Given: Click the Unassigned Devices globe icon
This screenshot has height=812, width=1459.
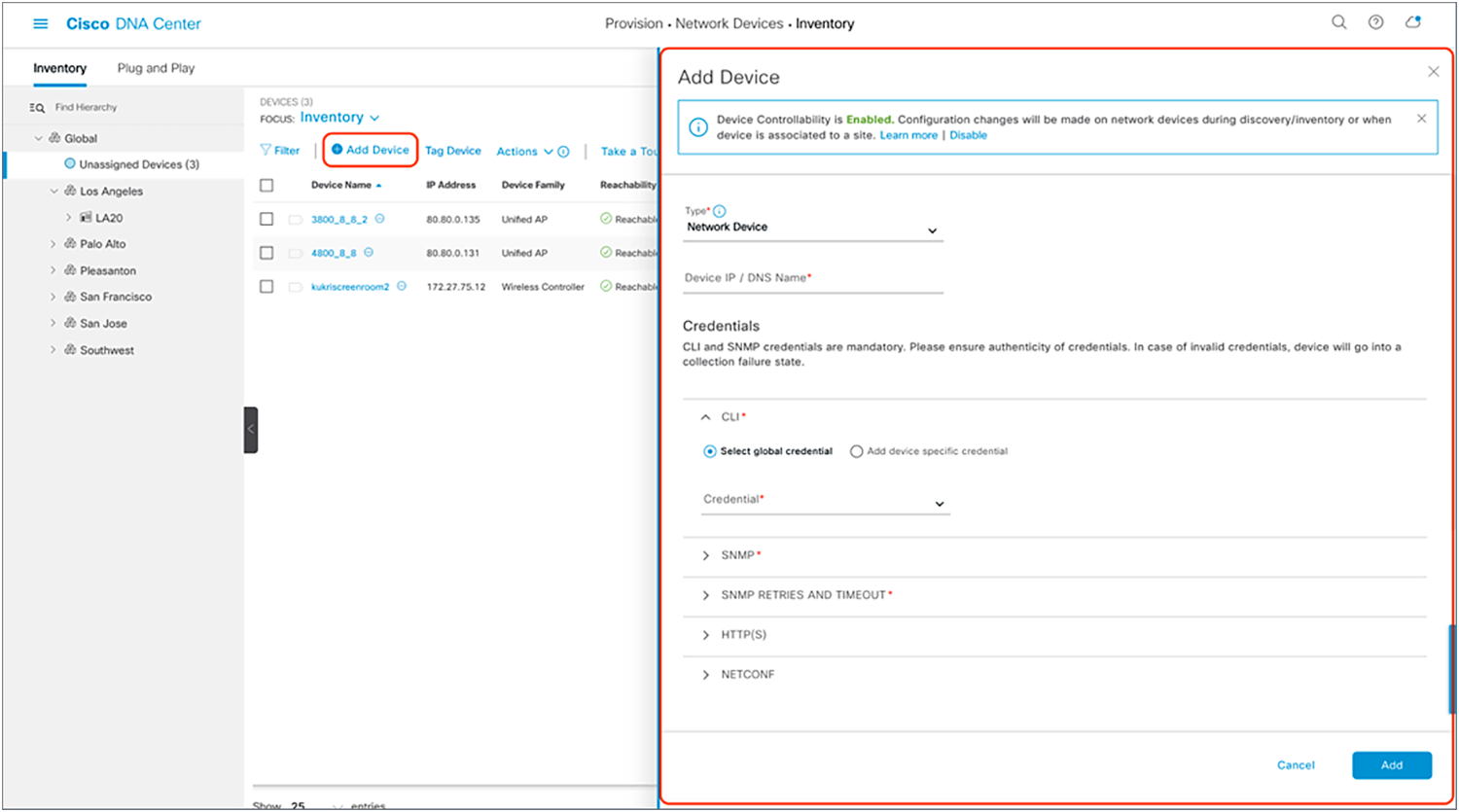Looking at the screenshot, I should click(69, 164).
